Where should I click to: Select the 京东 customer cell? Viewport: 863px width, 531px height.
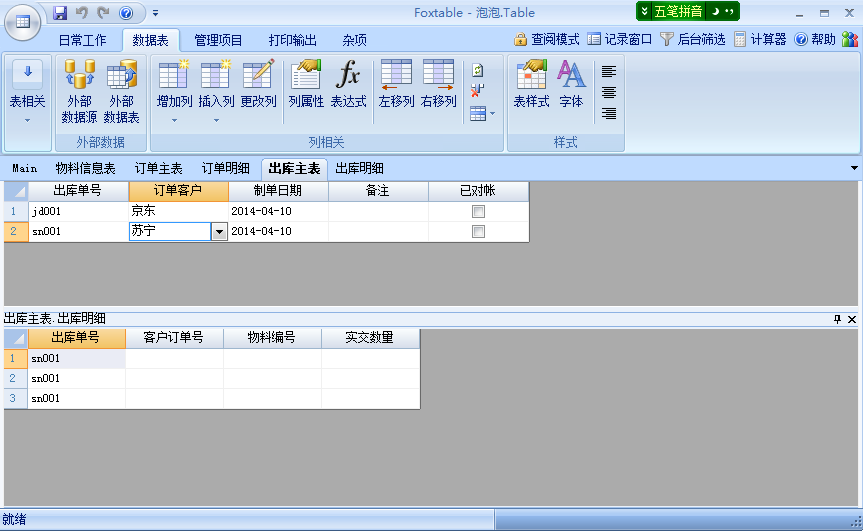[178, 211]
